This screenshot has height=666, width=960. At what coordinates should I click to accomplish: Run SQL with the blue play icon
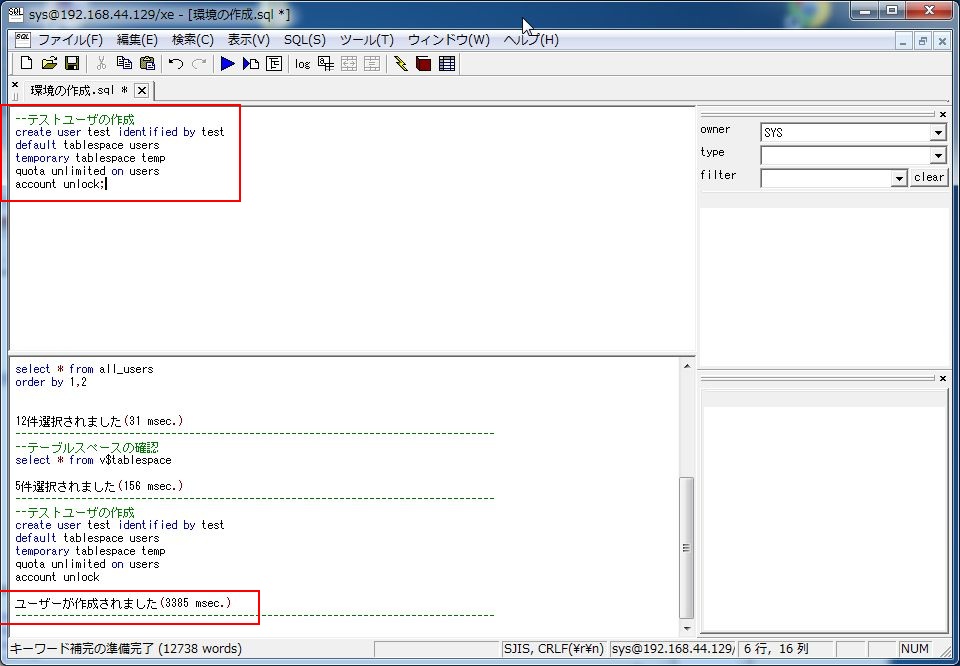tap(227, 63)
